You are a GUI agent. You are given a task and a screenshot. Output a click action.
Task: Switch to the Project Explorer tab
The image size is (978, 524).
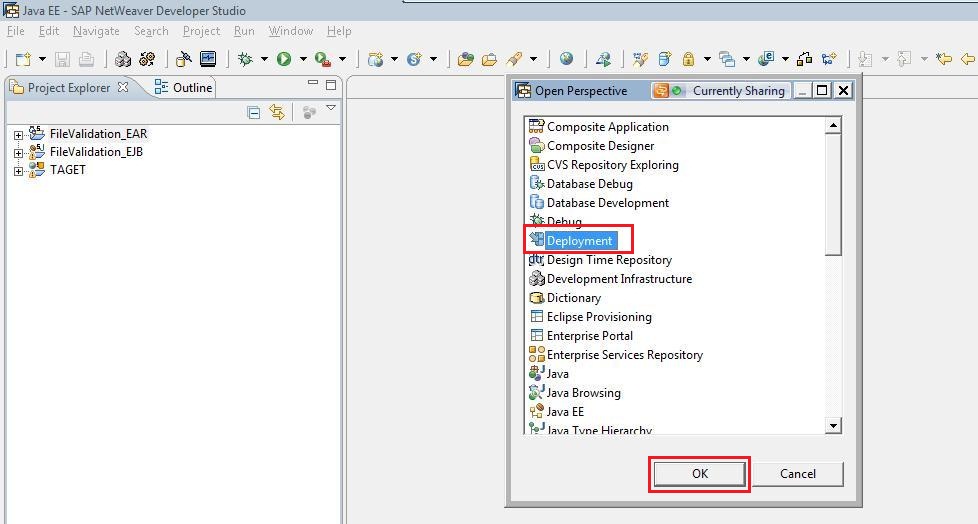tap(69, 87)
